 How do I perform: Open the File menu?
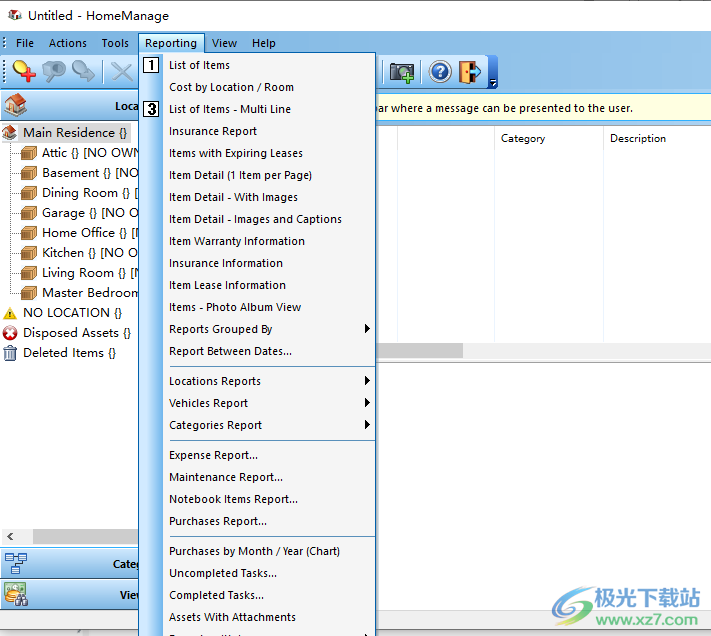click(x=24, y=43)
